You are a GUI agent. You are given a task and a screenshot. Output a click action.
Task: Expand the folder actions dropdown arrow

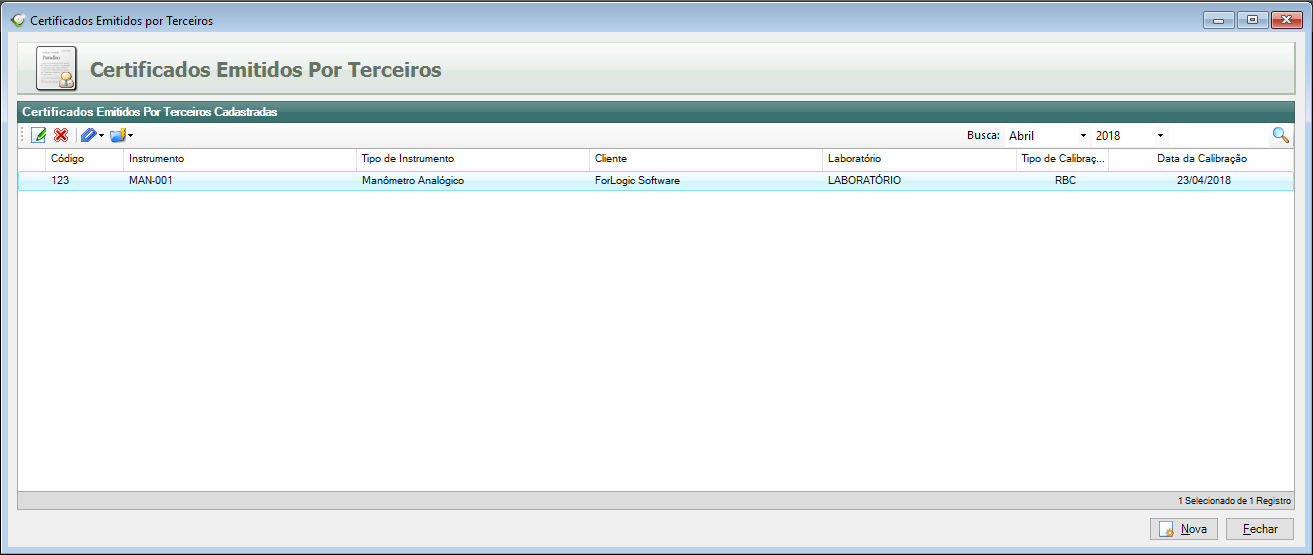pos(130,135)
